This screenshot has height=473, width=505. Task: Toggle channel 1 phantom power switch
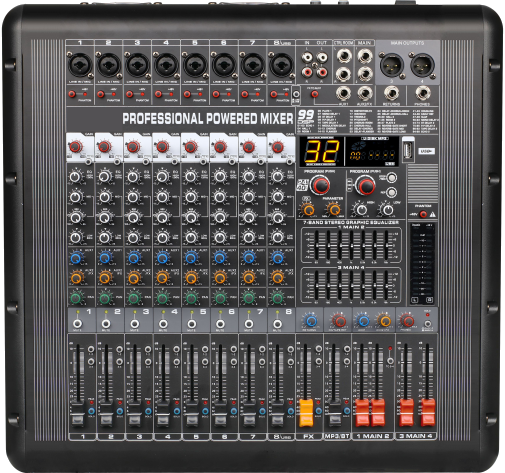point(72,94)
